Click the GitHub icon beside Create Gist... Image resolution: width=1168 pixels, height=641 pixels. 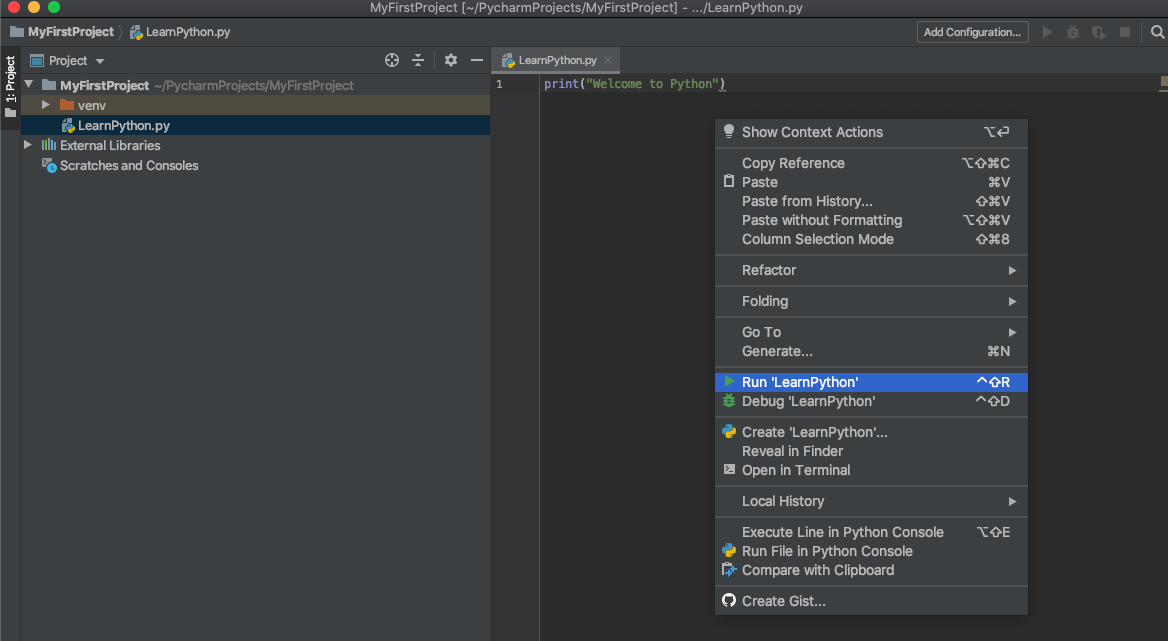[729, 601]
